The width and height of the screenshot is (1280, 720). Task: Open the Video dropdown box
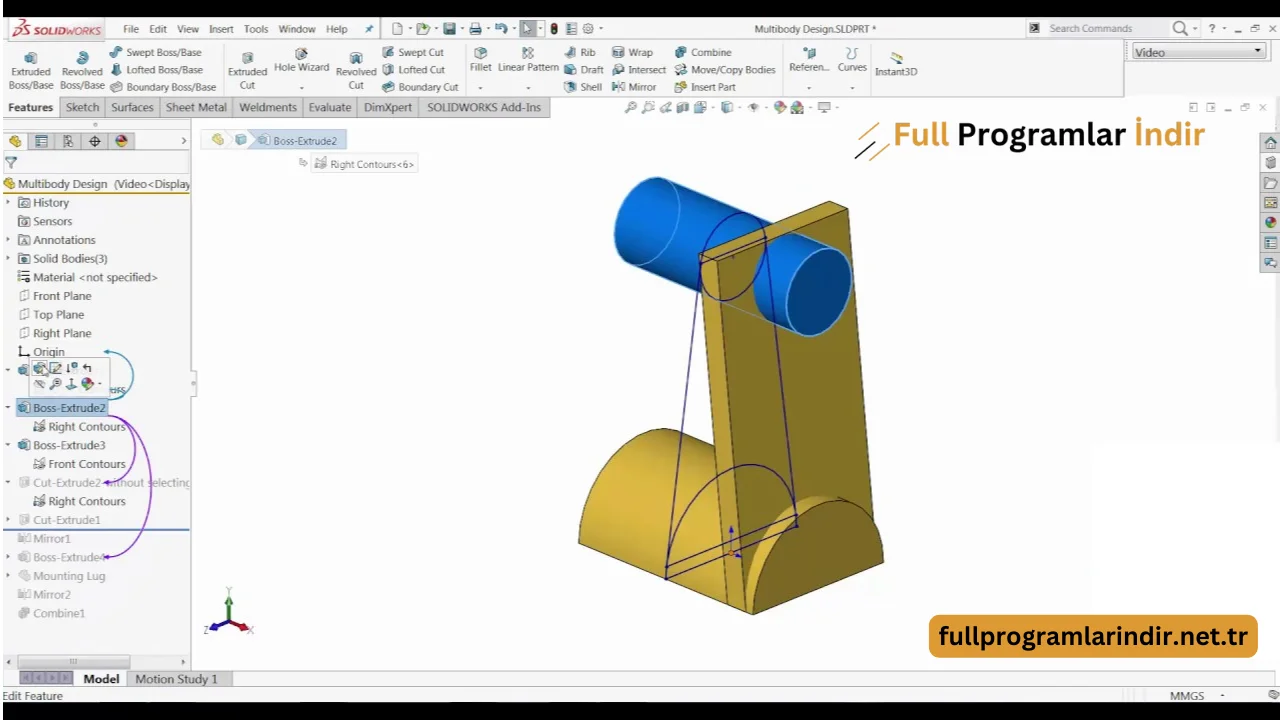(1198, 52)
